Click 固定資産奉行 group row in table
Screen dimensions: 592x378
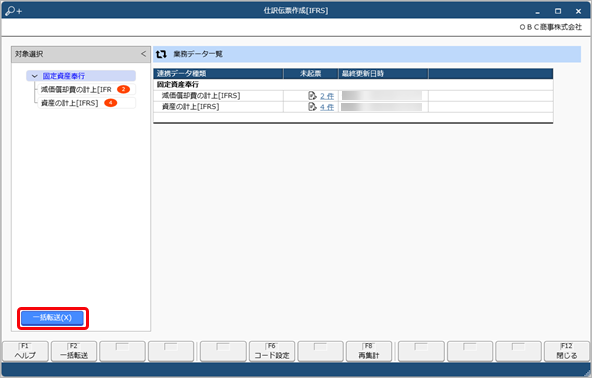[x=353, y=85]
